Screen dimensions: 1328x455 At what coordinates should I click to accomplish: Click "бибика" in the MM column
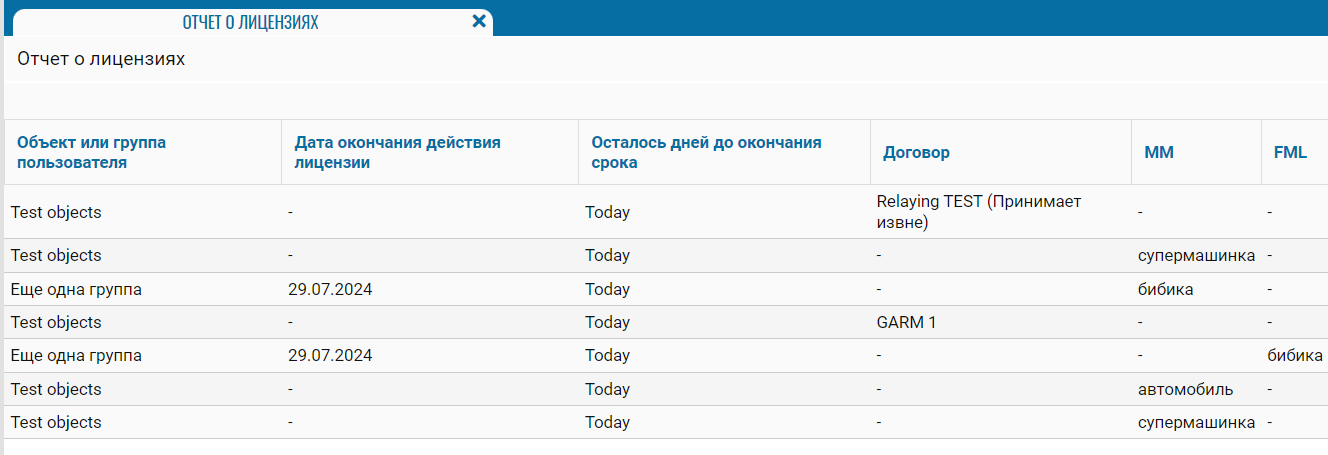pyautogui.click(x=1165, y=289)
